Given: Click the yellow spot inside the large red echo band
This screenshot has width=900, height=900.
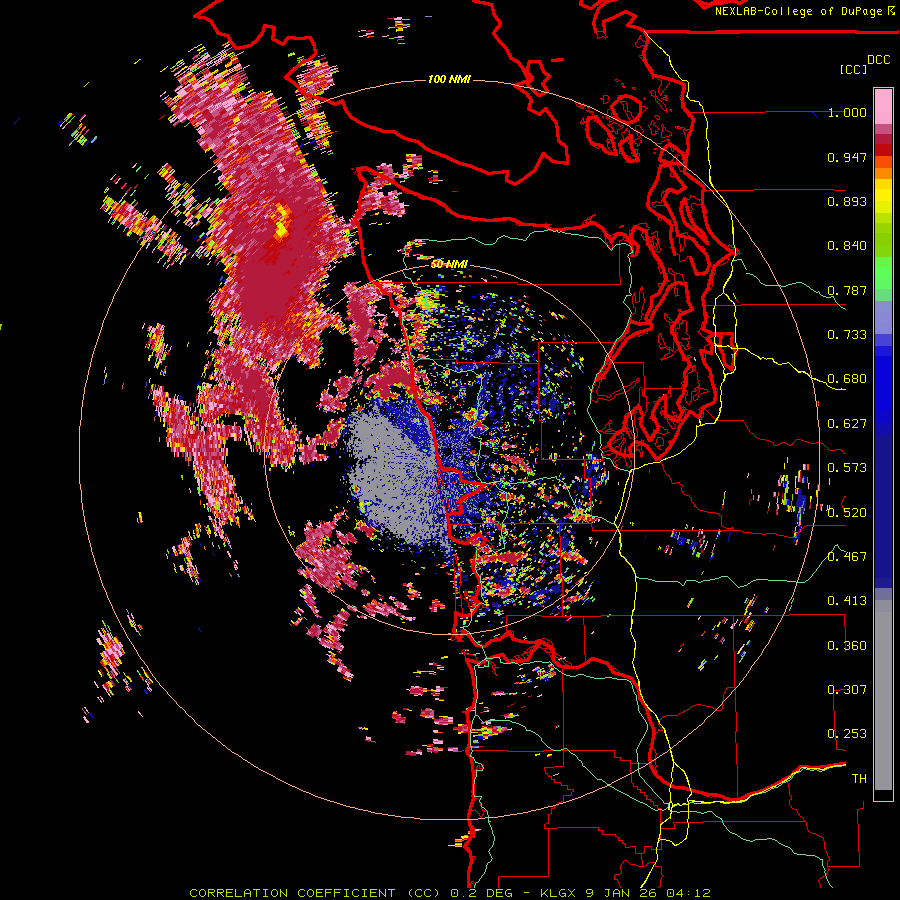Looking at the screenshot, I should [x=282, y=221].
